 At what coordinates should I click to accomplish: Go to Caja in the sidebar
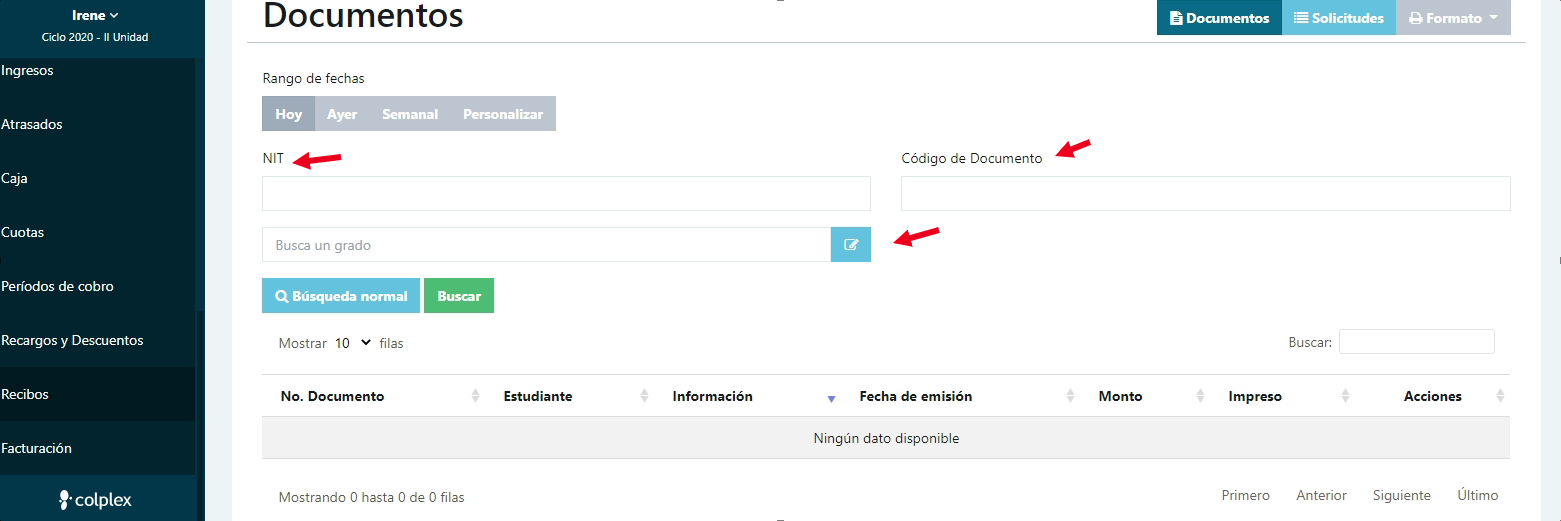[14, 178]
